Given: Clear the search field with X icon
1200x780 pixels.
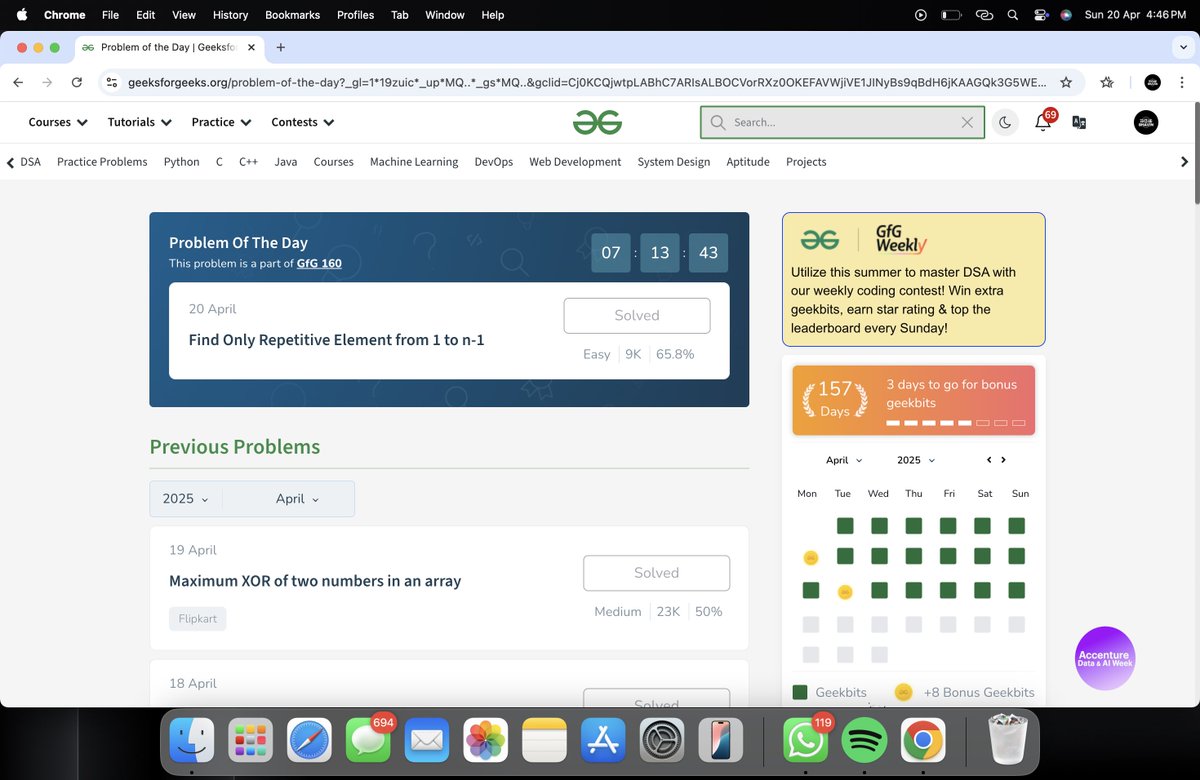Looking at the screenshot, I should pos(967,122).
